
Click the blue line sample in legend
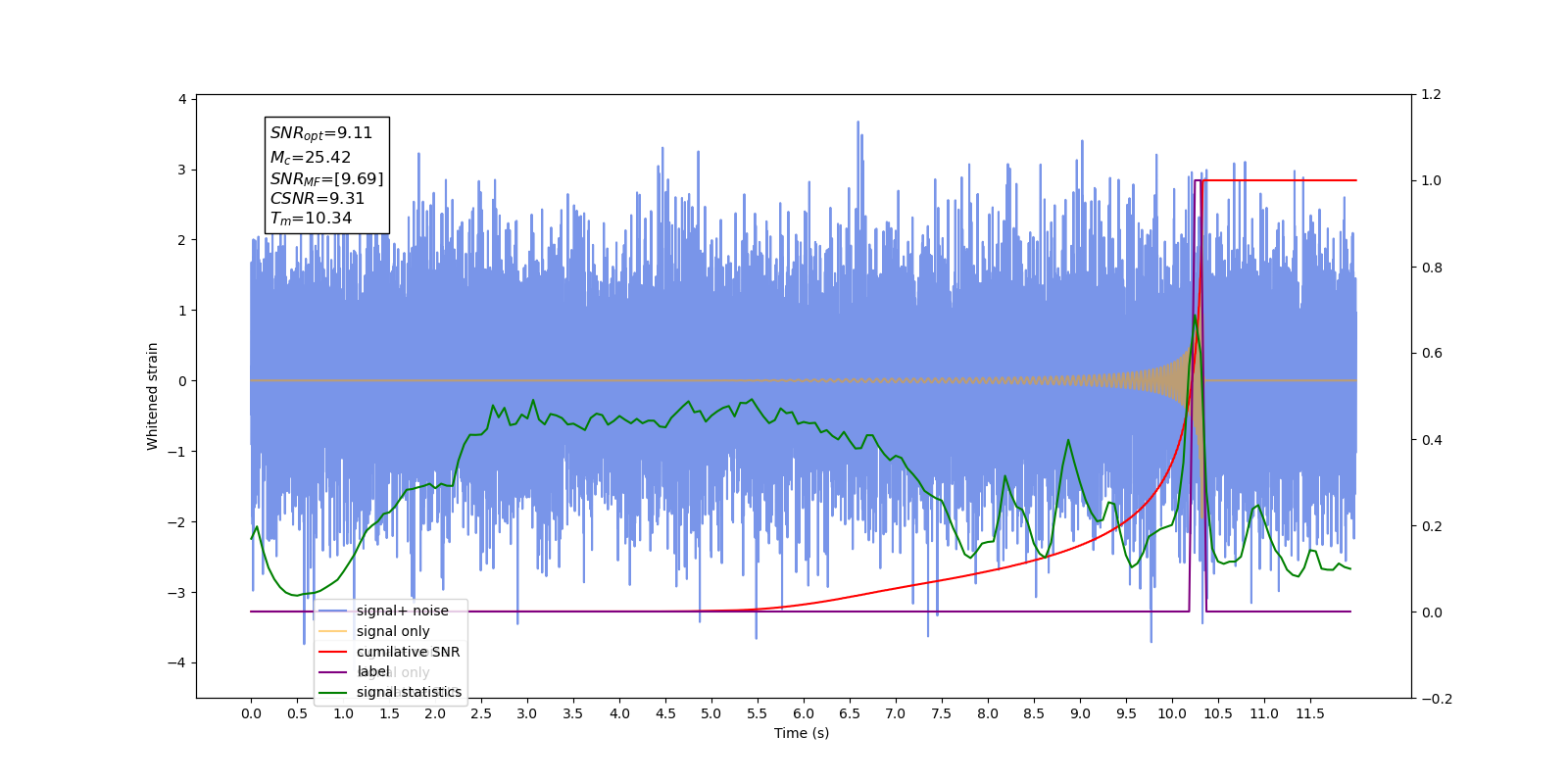click(333, 611)
